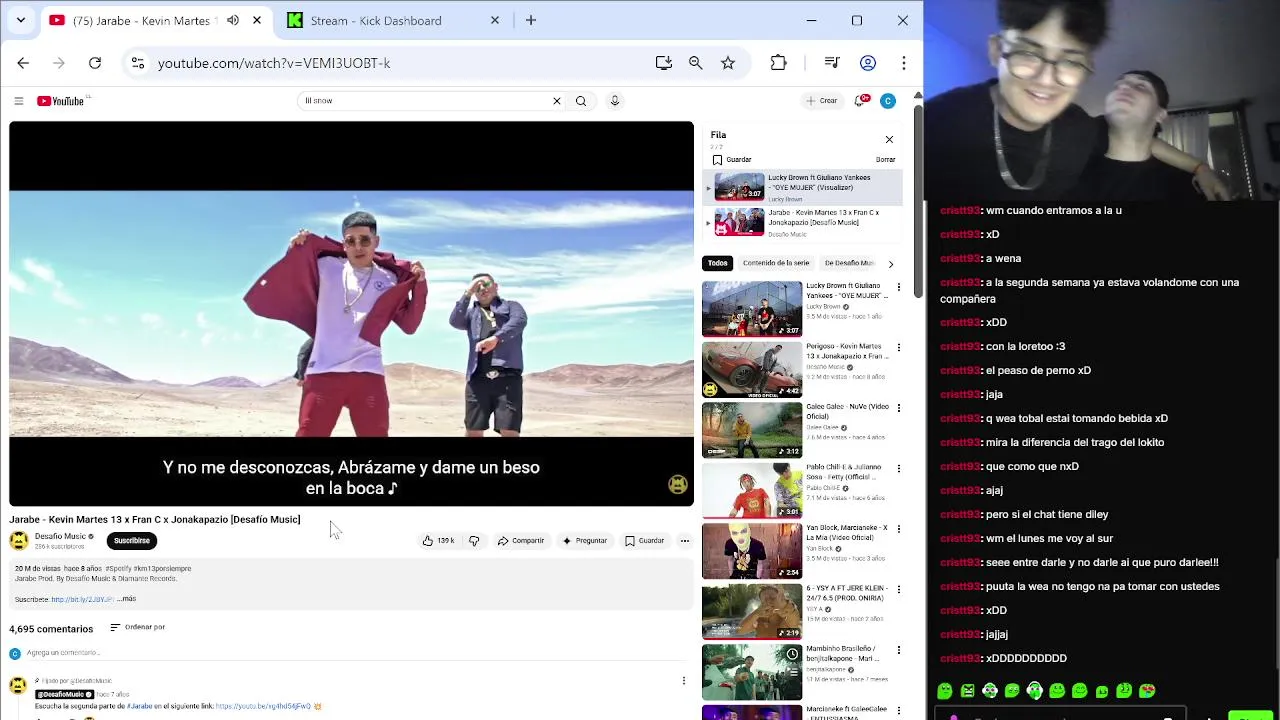Open Perigoso suggested video thumbnail
The image size is (1280, 720).
752,370
